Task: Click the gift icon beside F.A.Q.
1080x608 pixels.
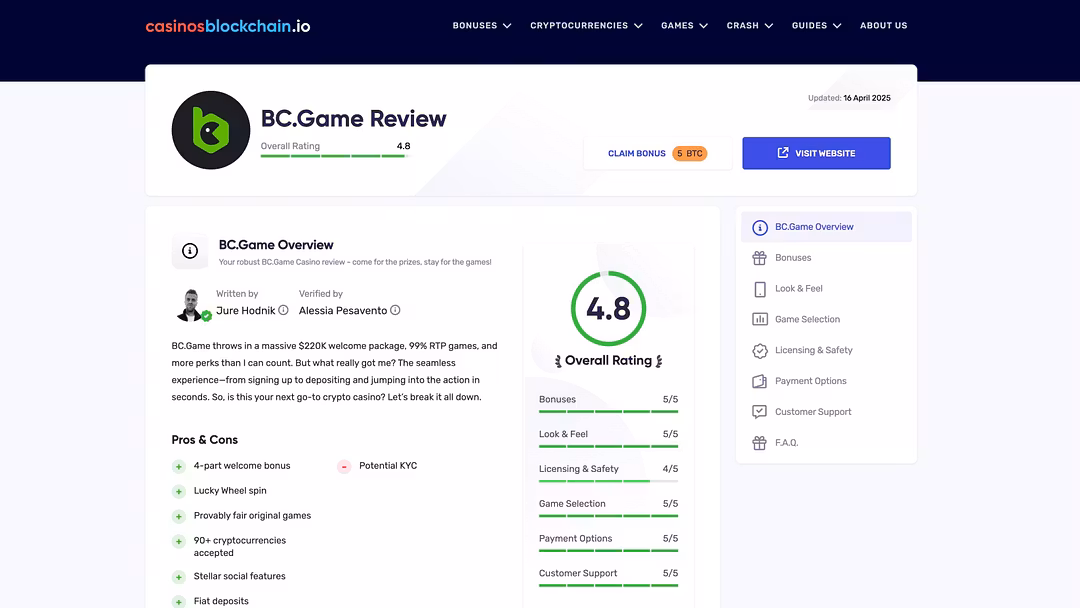Action: click(760, 443)
